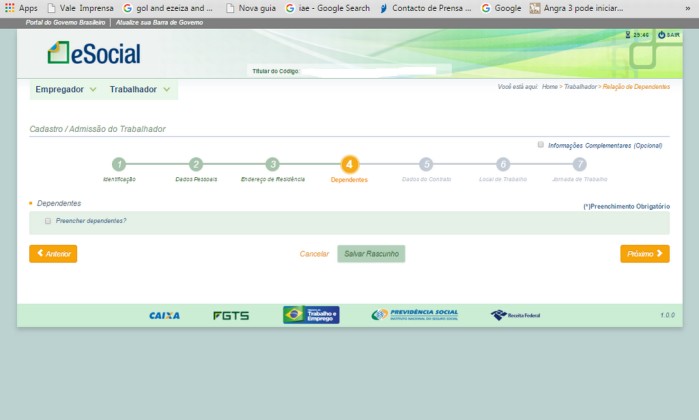
Task: Go to step 2 Dados Pessoais circle
Action: 196,164
